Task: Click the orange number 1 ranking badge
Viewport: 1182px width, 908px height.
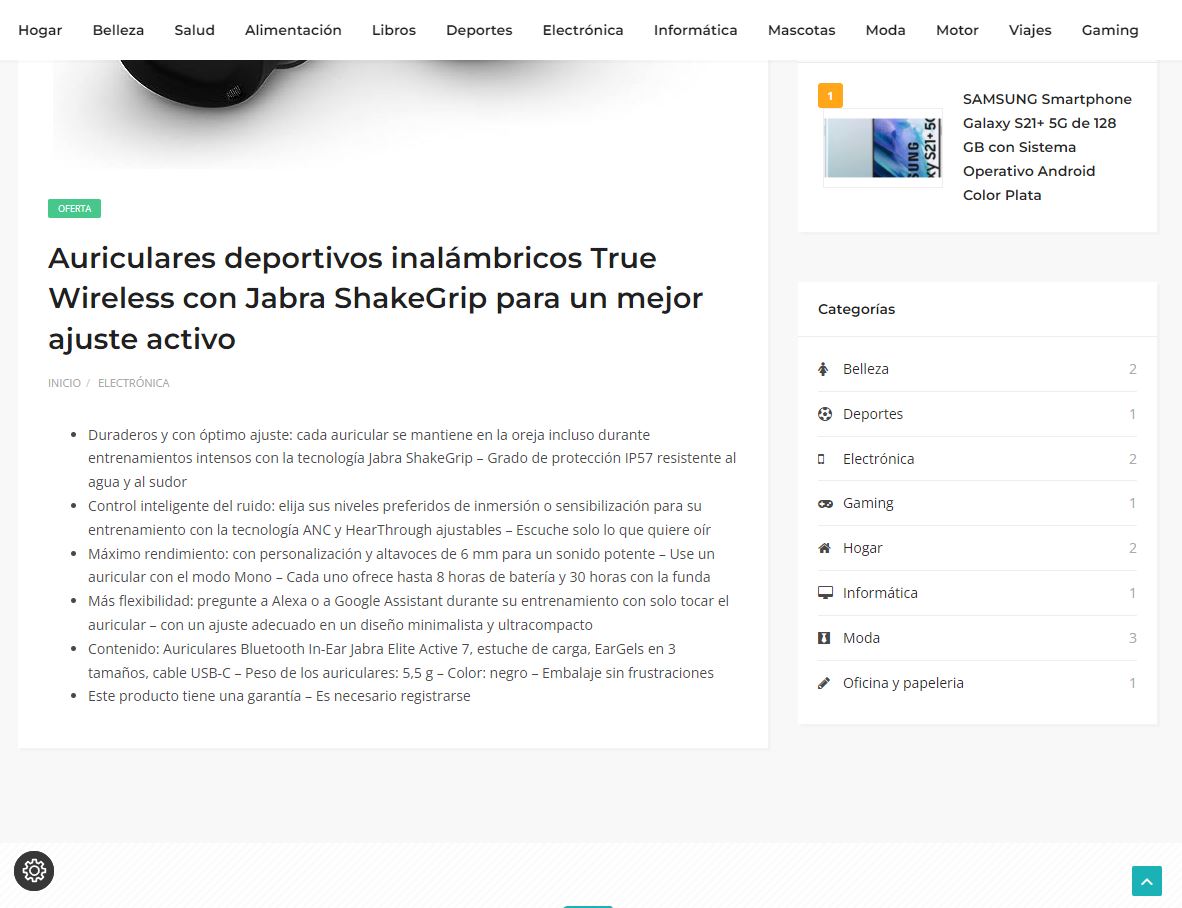Action: click(x=830, y=96)
